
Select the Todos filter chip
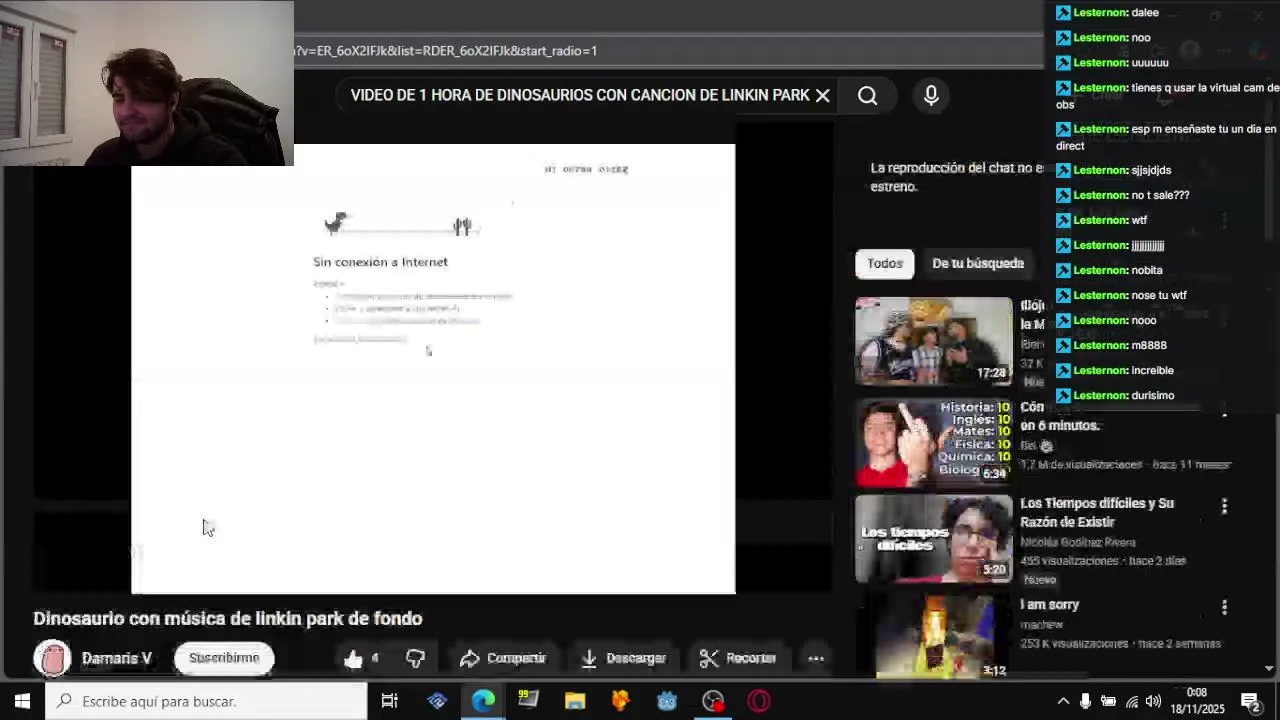click(884, 263)
